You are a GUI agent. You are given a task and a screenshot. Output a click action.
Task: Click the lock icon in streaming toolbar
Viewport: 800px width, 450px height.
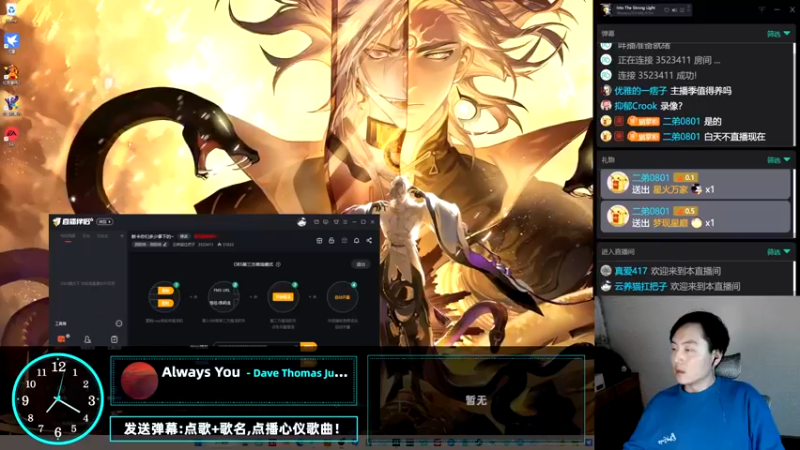coord(332,240)
